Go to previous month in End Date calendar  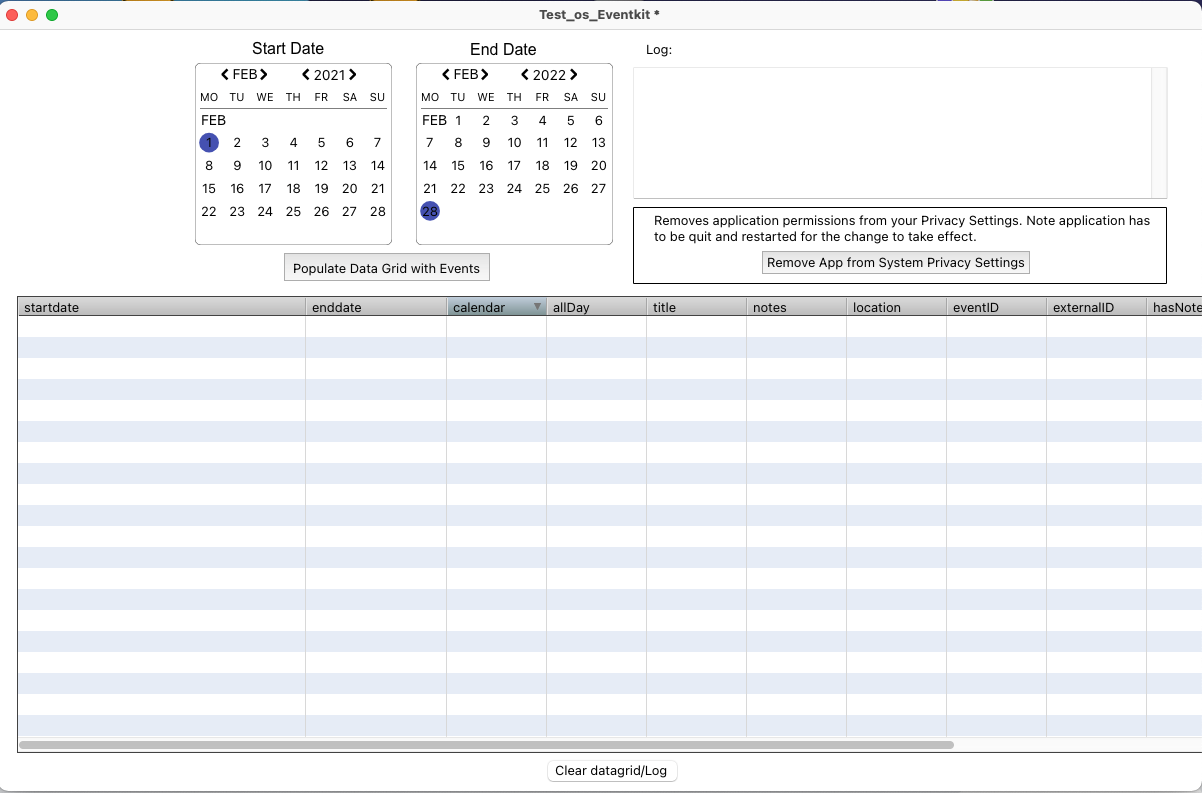[x=446, y=75]
